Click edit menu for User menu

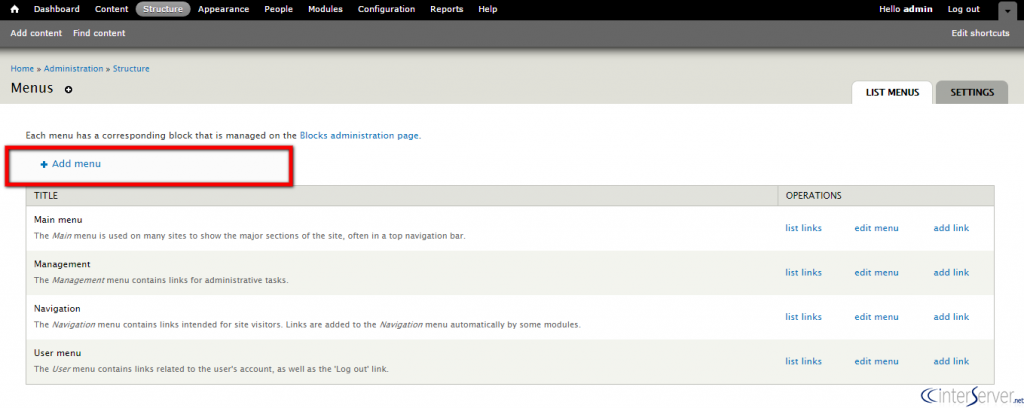tap(876, 361)
